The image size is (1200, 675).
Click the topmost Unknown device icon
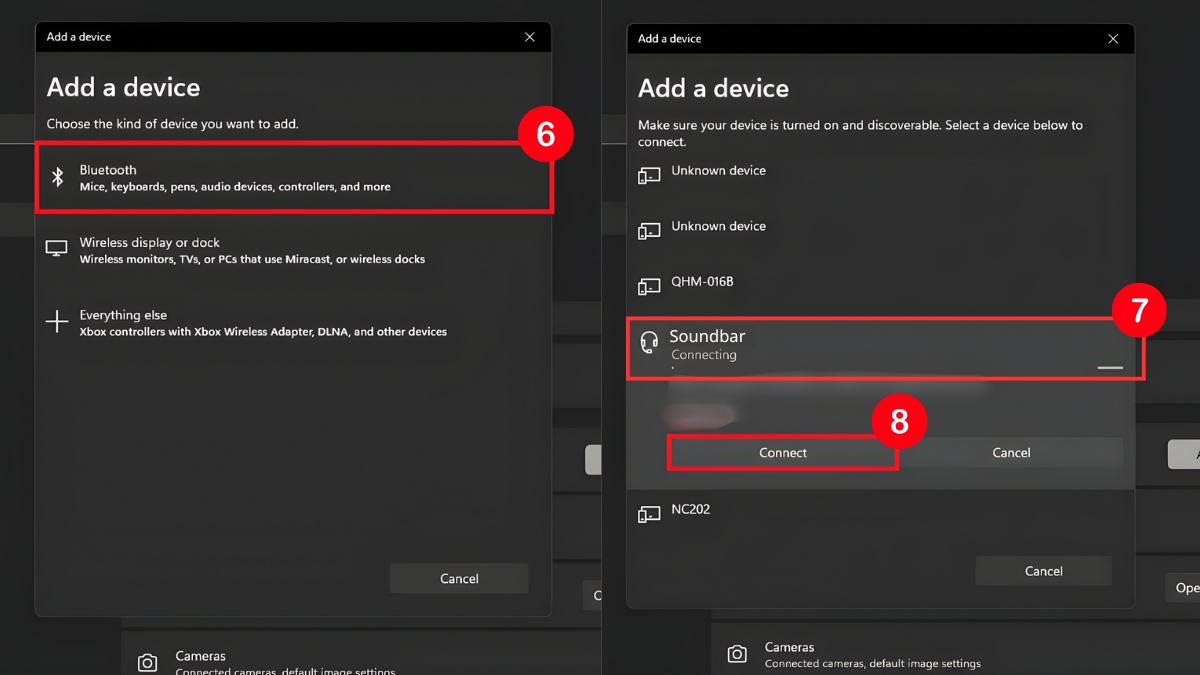tap(649, 176)
